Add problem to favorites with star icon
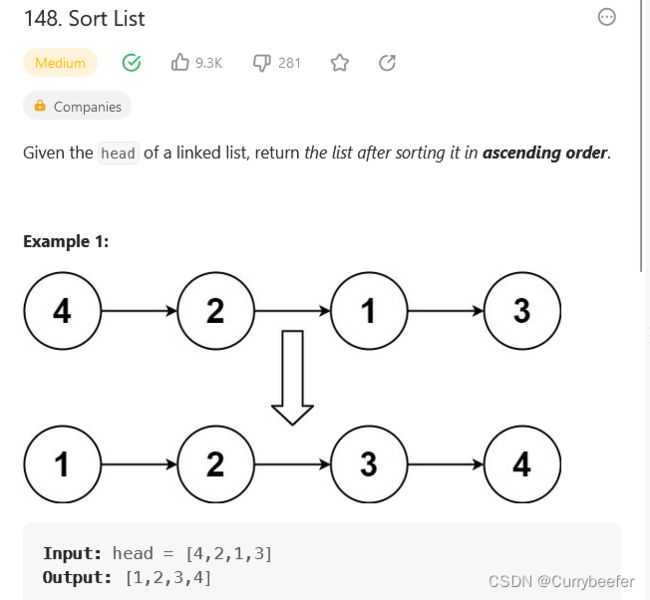Image resolution: width=650 pixels, height=600 pixels. pyautogui.click(x=340, y=63)
